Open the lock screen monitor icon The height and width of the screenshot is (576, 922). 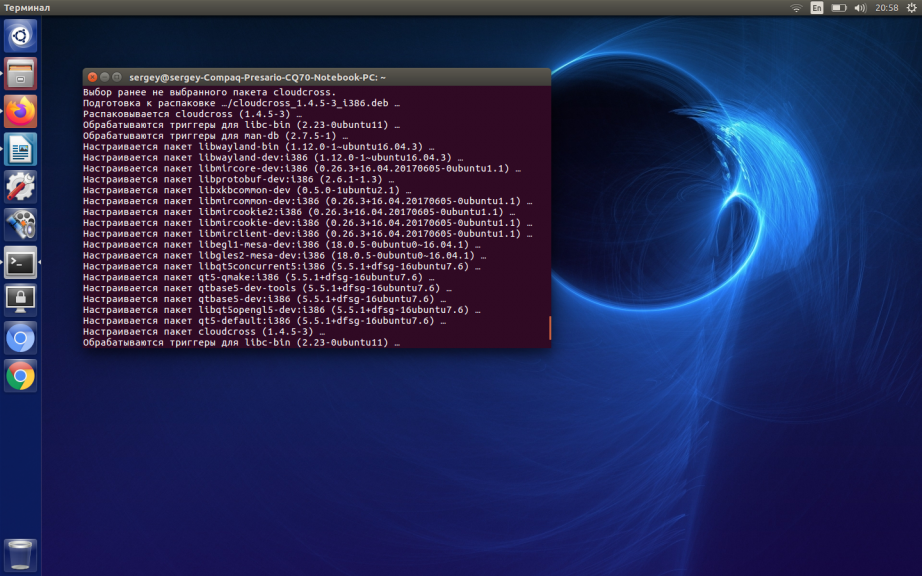coord(20,299)
